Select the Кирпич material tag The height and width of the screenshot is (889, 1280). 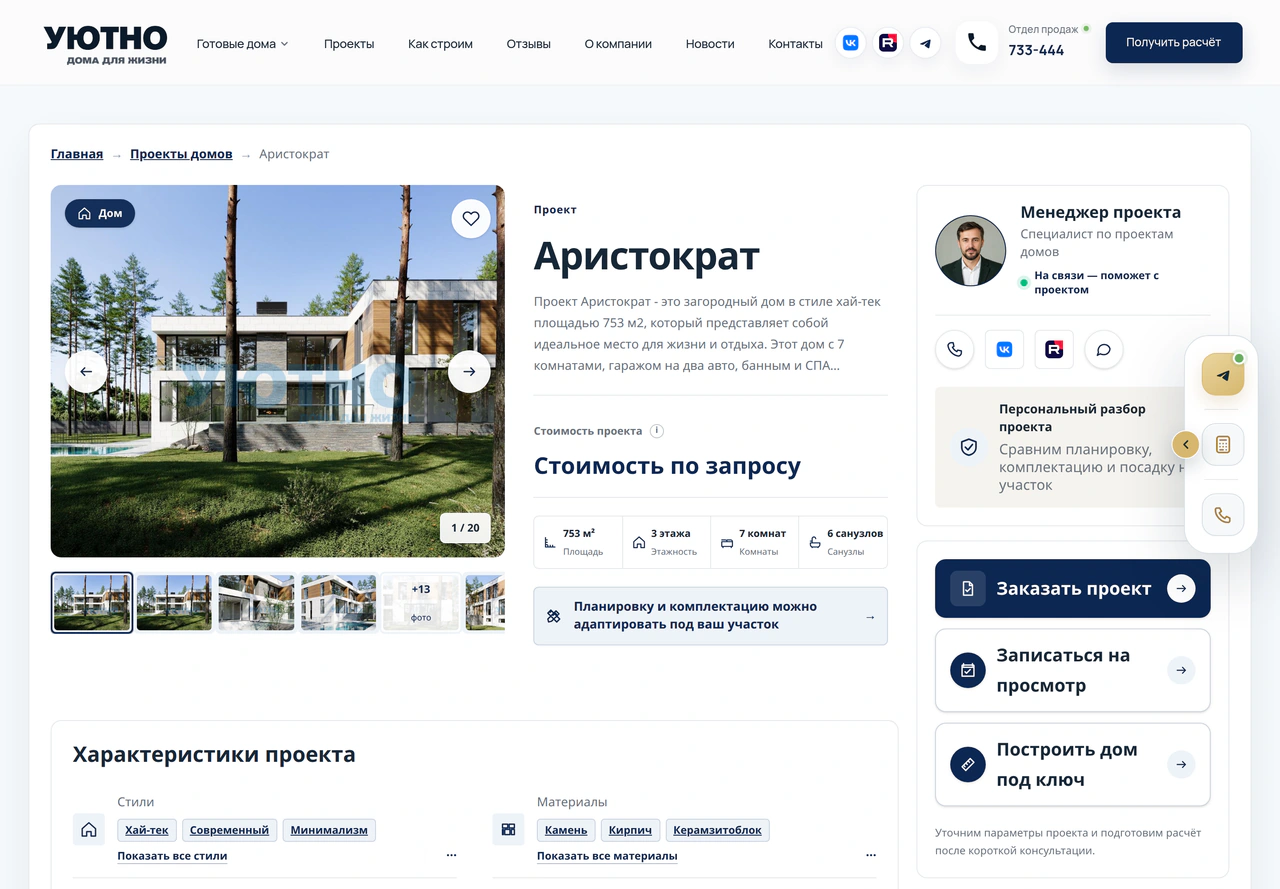pyautogui.click(x=630, y=830)
